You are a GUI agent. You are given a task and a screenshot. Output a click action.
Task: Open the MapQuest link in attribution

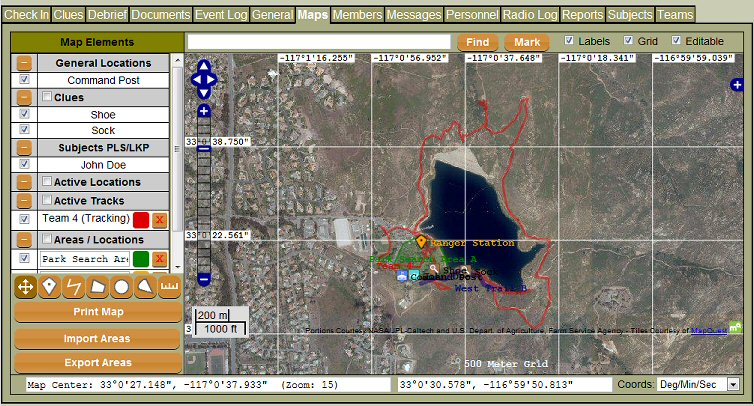coord(709,330)
